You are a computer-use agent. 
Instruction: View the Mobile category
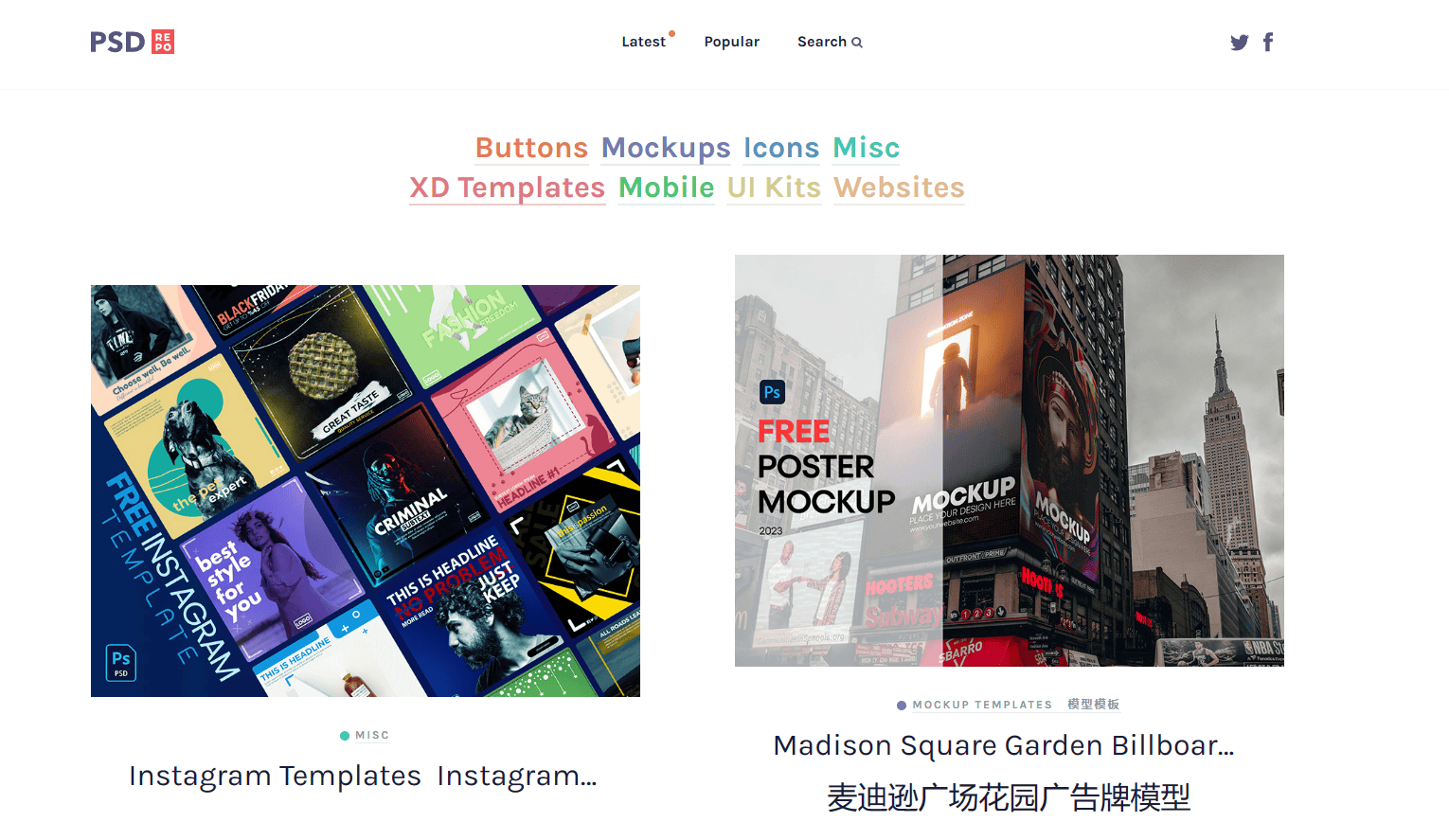coord(666,188)
